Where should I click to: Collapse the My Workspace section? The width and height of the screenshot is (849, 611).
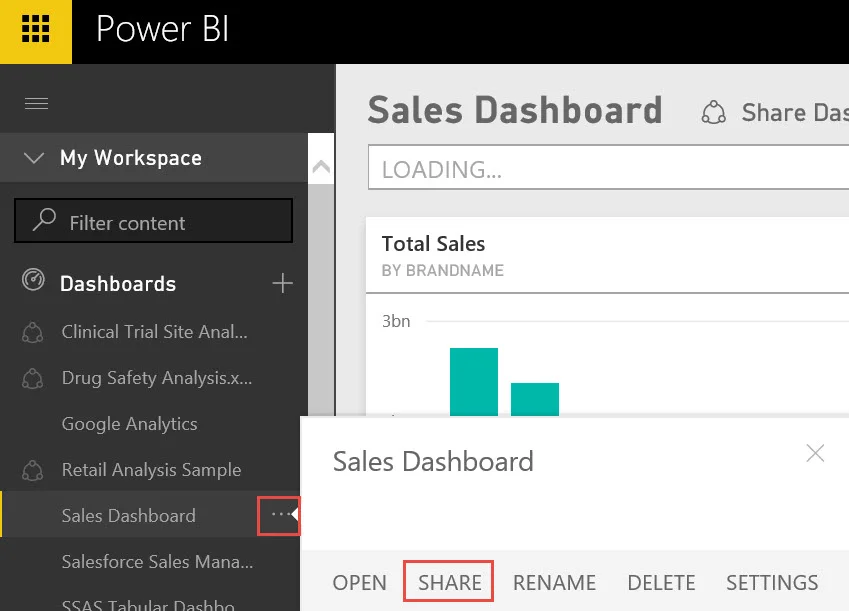[34, 157]
